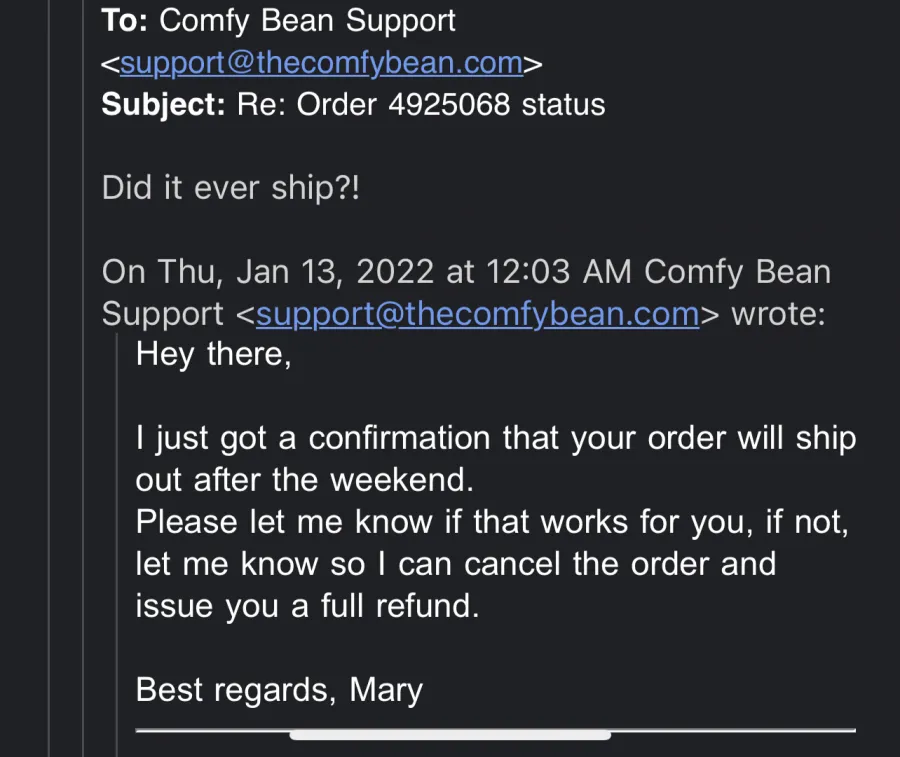The height and width of the screenshot is (757, 900).
Task: Click the word 'status' in subject line
Action: click(x=564, y=104)
